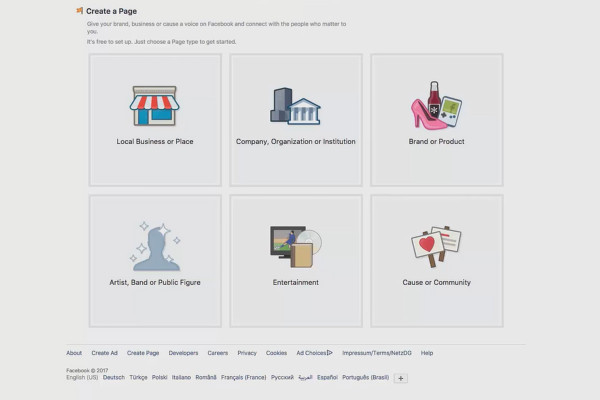Switch language to Español
This screenshot has width=600, height=400.
[327, 377]
